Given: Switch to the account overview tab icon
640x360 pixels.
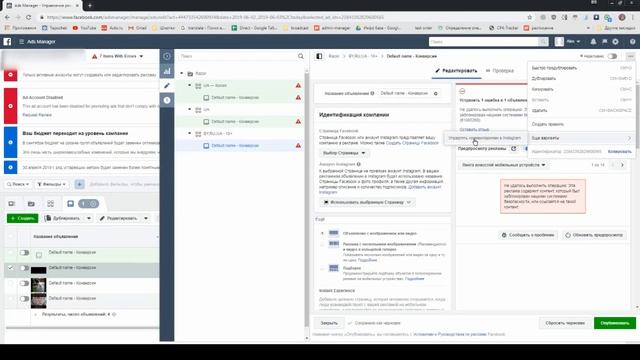Looking at the screenshot, I should click(x=11, y=203).
